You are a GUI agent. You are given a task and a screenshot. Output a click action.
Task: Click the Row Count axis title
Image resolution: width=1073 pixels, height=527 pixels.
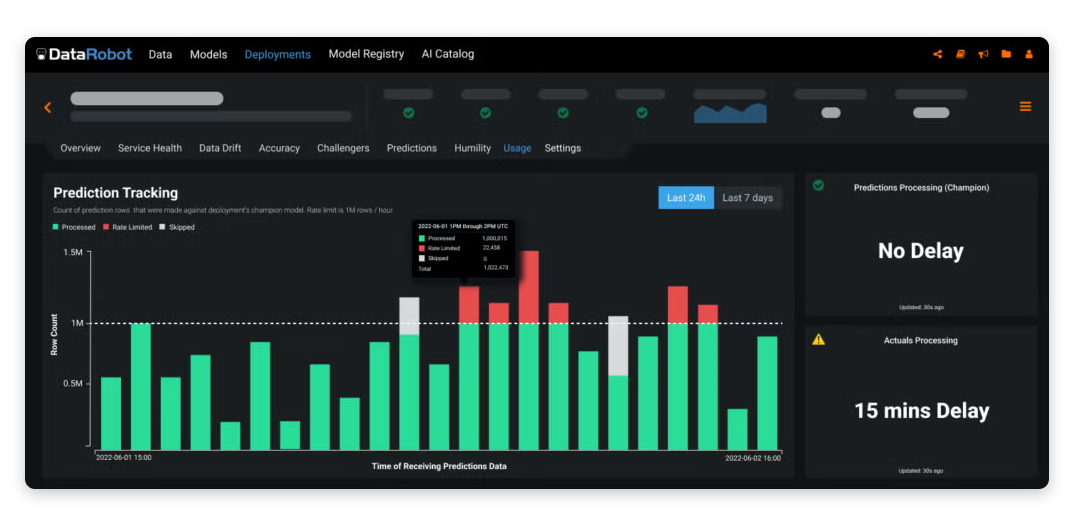(54, 335)
